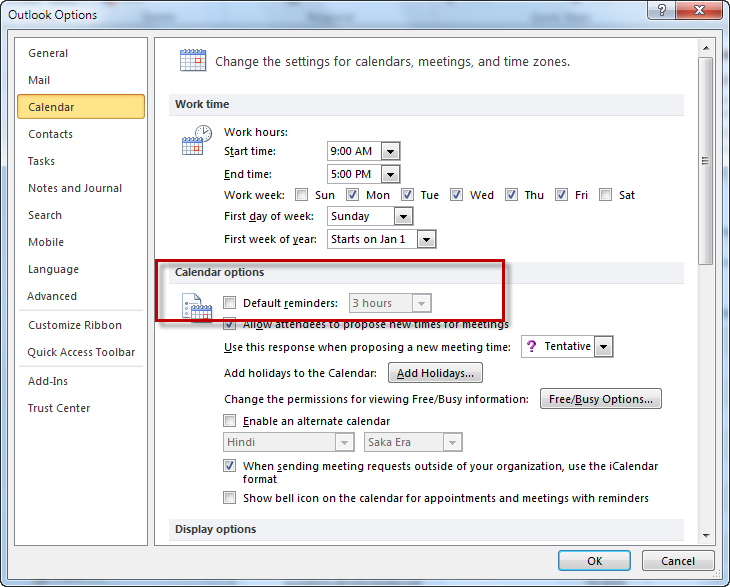Click the calendar header icon
The height and width of the screenshot is (587, 730).
[193, 60]
